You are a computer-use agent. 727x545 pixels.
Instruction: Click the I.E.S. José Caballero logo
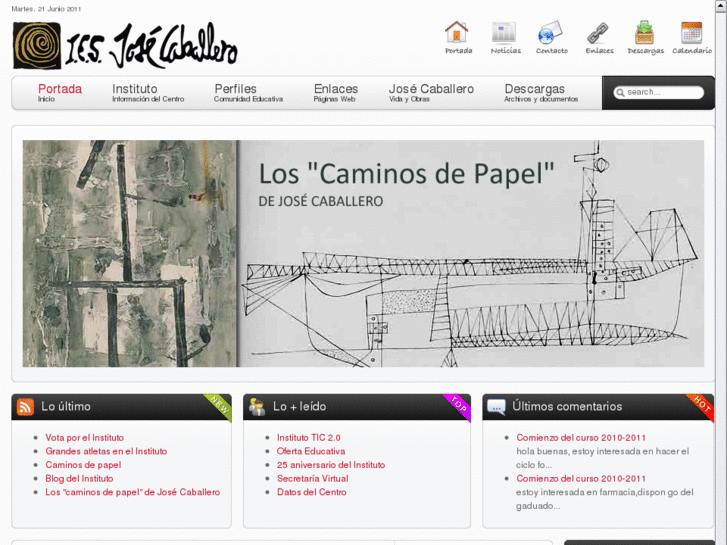[125, 45]
